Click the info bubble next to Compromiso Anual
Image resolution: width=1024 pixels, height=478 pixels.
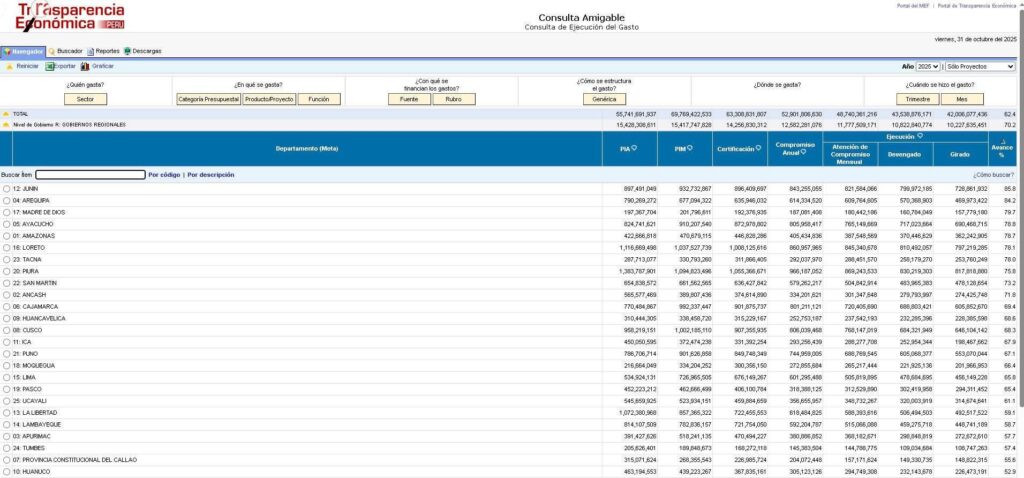coord(803,152)
